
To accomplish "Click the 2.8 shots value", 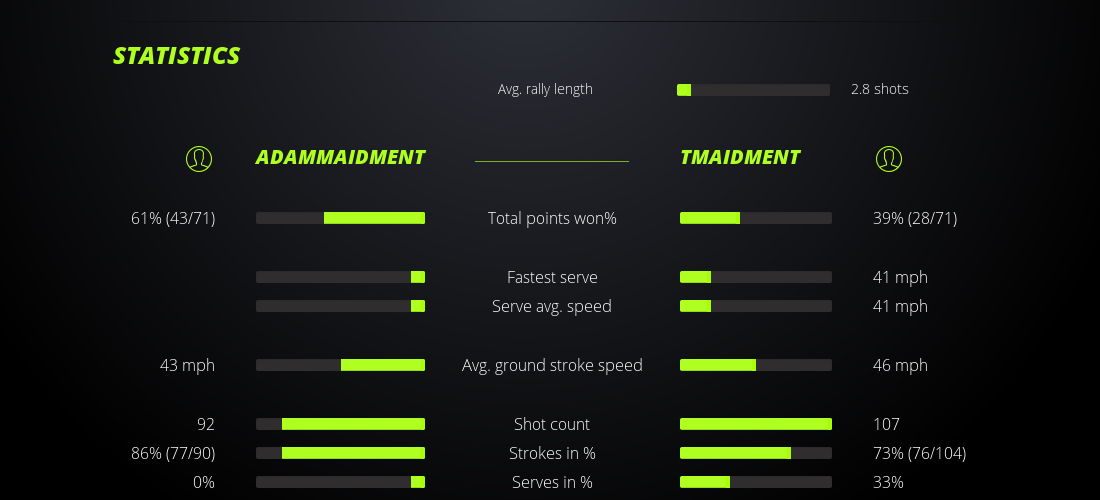I will (x=880, y=89).
